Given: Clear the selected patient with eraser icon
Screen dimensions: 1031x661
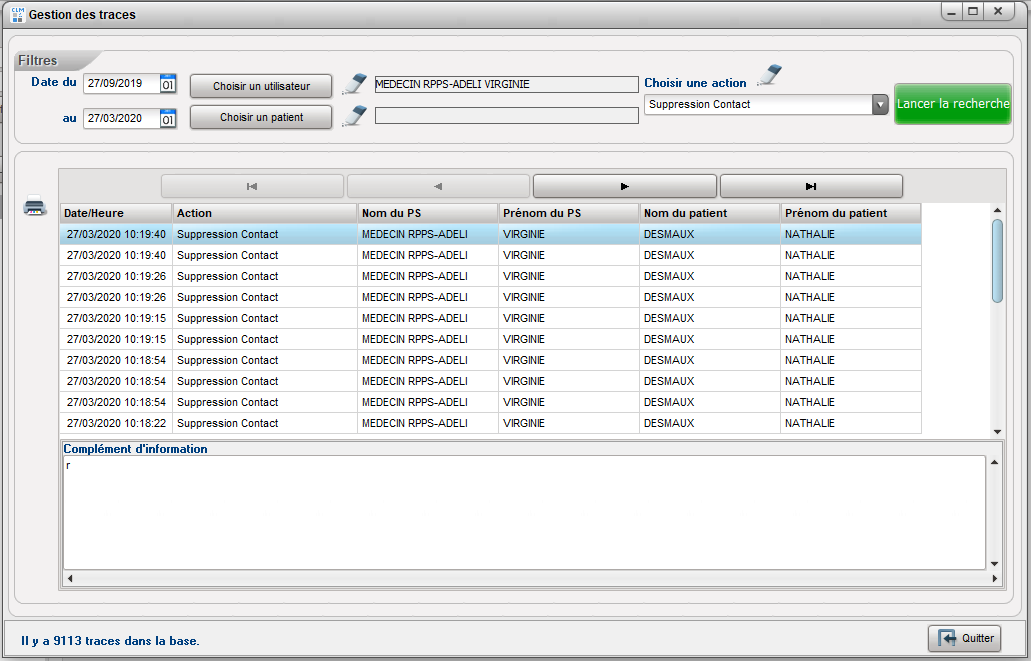Looking at the screenshot, I should (x=354, y=116).
